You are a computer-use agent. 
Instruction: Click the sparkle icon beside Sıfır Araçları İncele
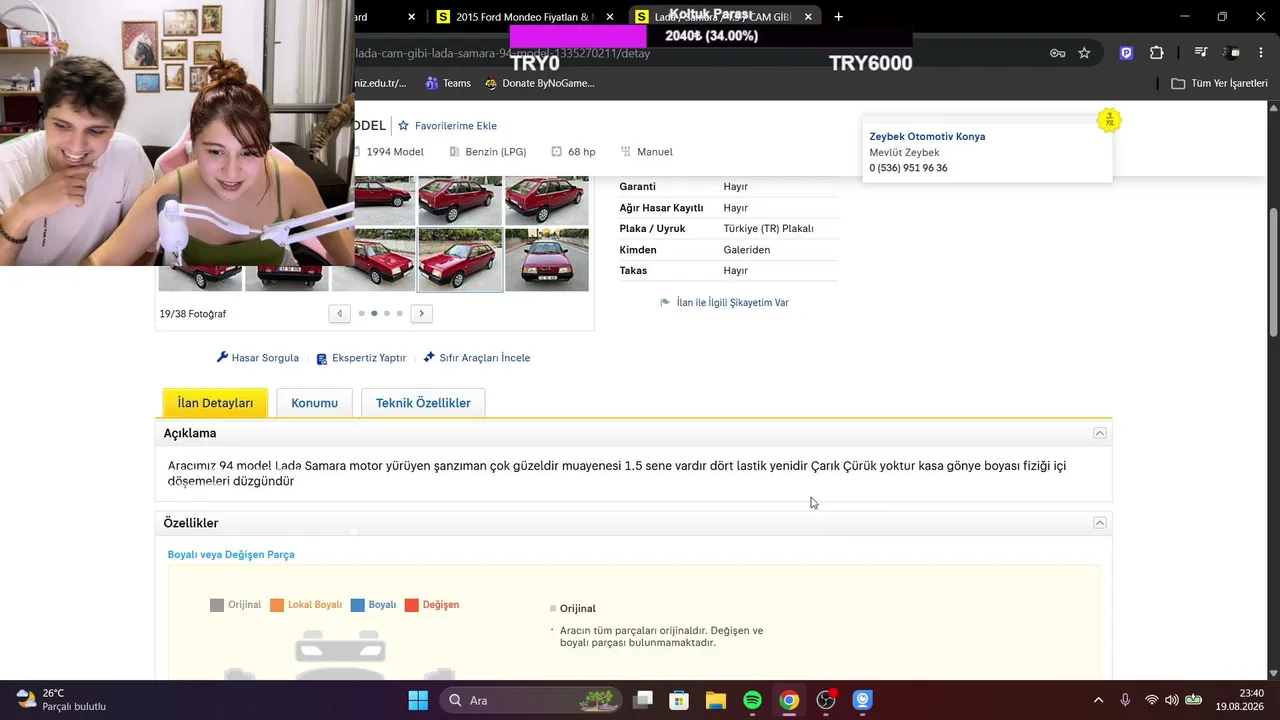[429, 357]
